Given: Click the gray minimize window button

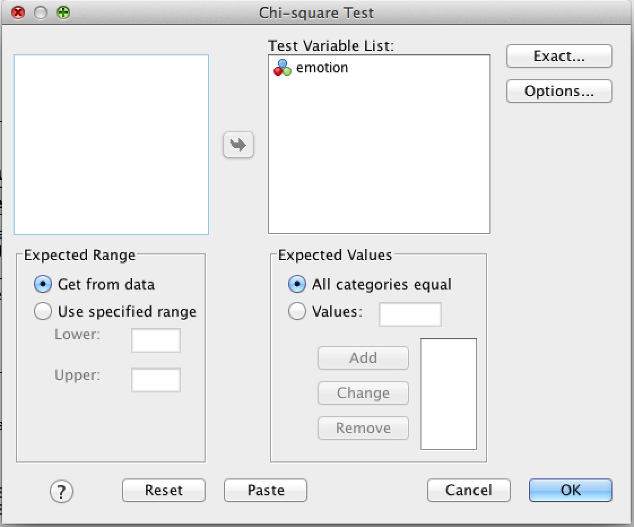Looking at the screenshot, I should 40,13.
